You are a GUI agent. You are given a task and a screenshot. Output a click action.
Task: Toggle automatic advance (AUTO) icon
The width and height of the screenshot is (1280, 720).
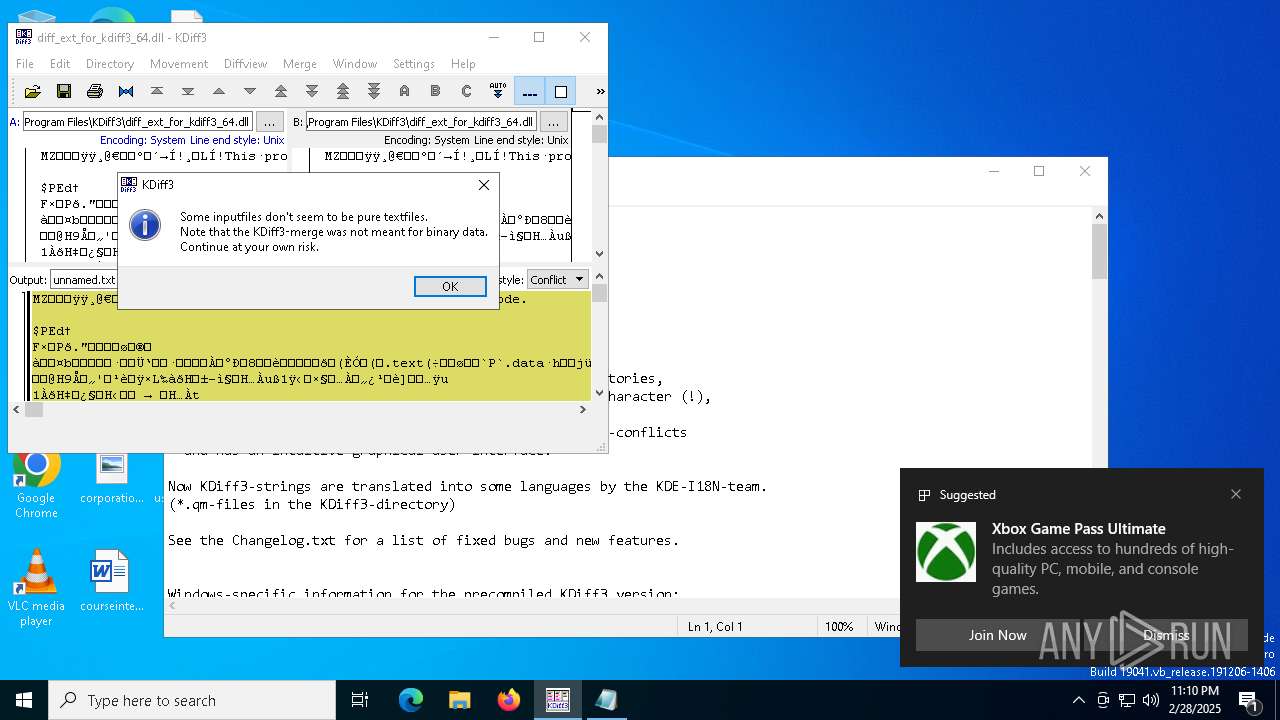tap(497, 91)
